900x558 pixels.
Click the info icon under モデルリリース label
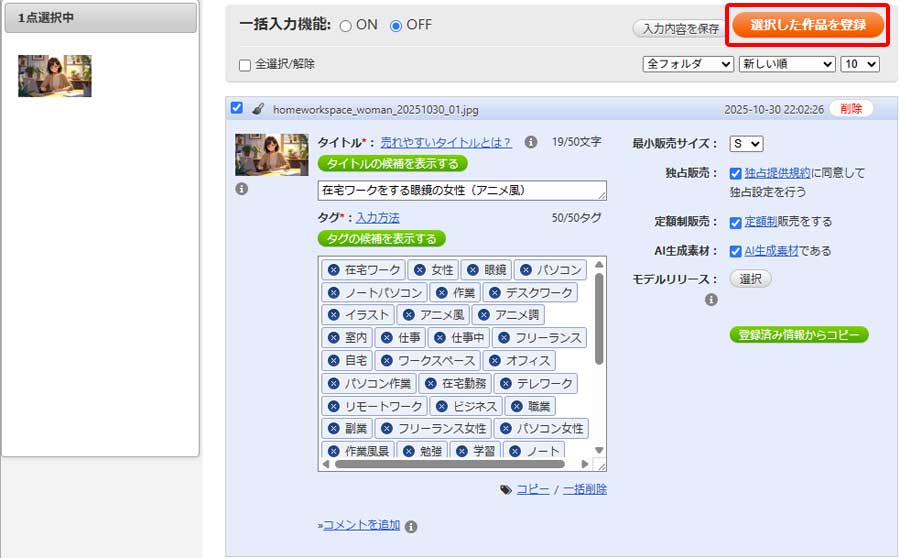[x=711, y=300]
